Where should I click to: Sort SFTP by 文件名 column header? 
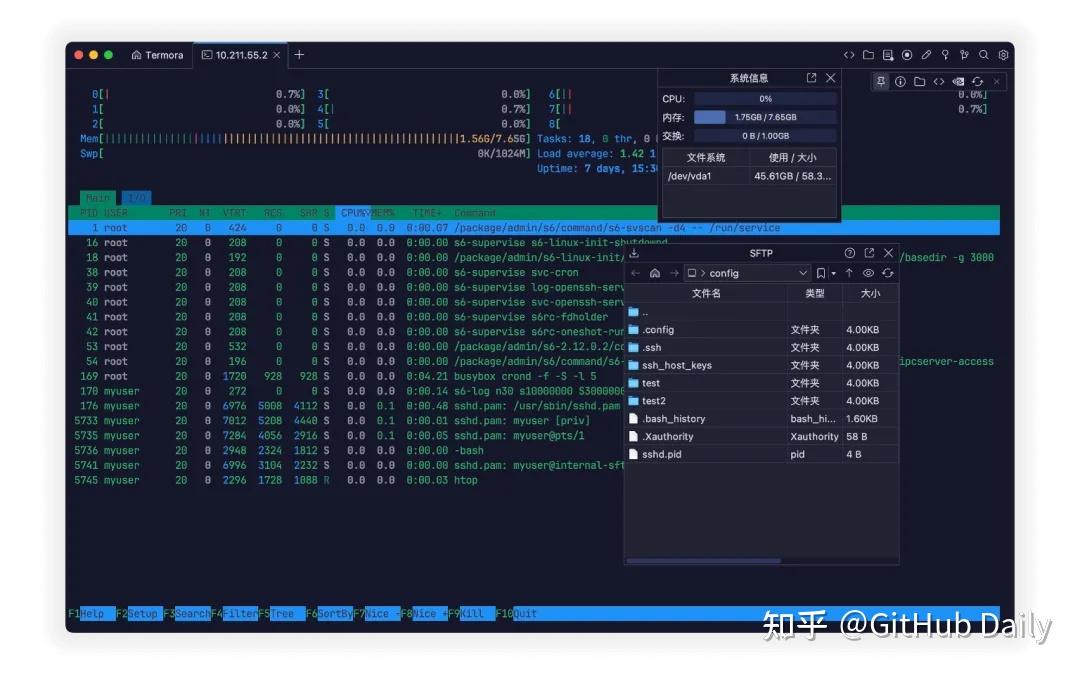click(x=706, y=293)
